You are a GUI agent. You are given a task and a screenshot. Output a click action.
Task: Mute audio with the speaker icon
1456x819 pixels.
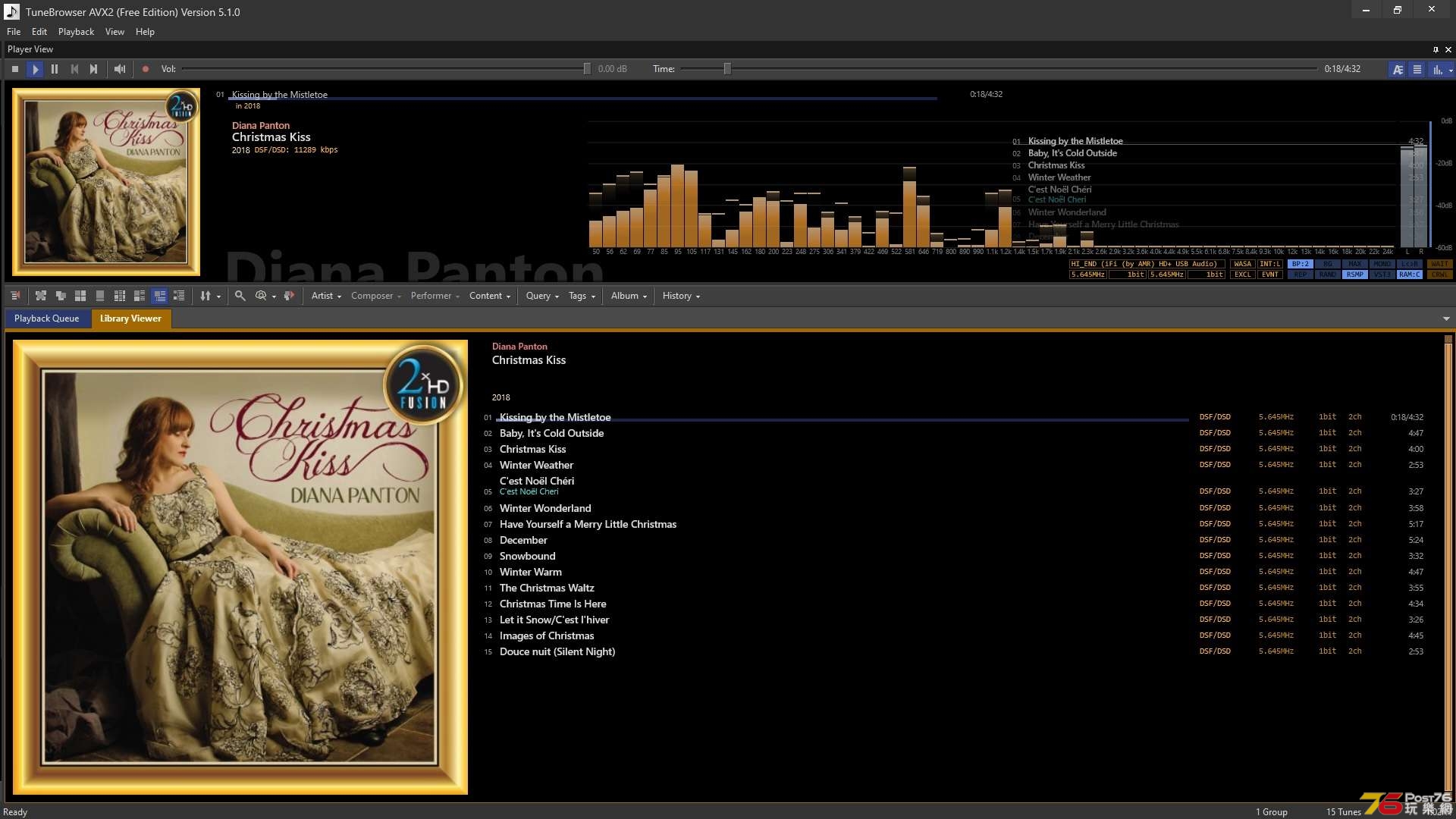pyautogui.click(x=120, y=69)
